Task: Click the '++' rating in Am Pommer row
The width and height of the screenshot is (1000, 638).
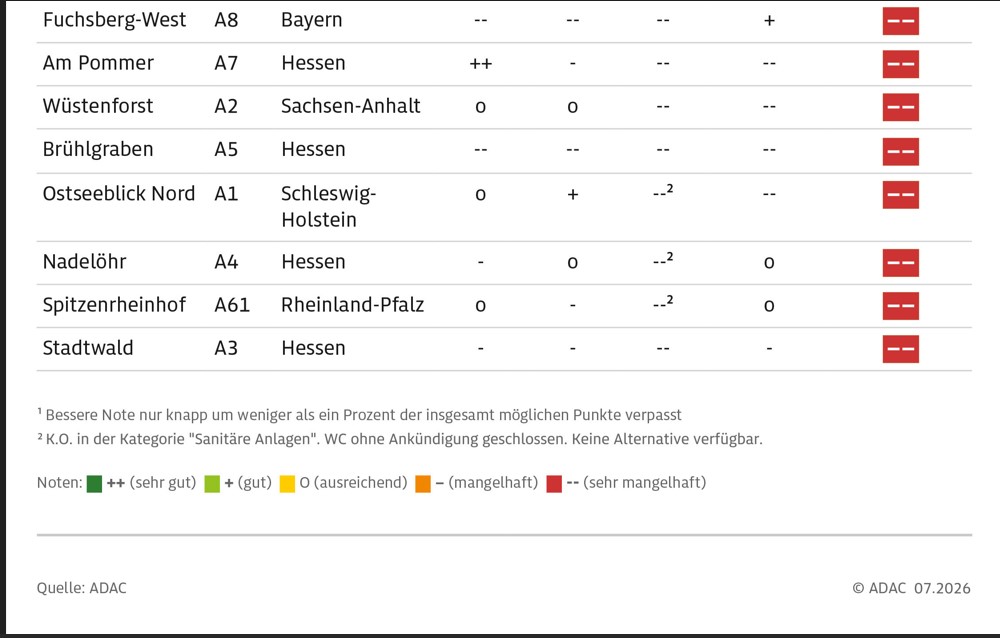Action: (481, 63)
